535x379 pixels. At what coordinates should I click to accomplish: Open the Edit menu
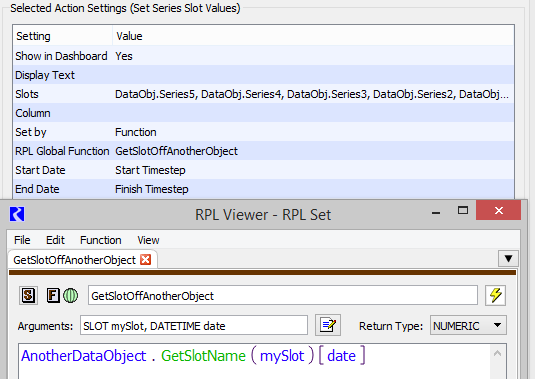(x=55, y=240)
